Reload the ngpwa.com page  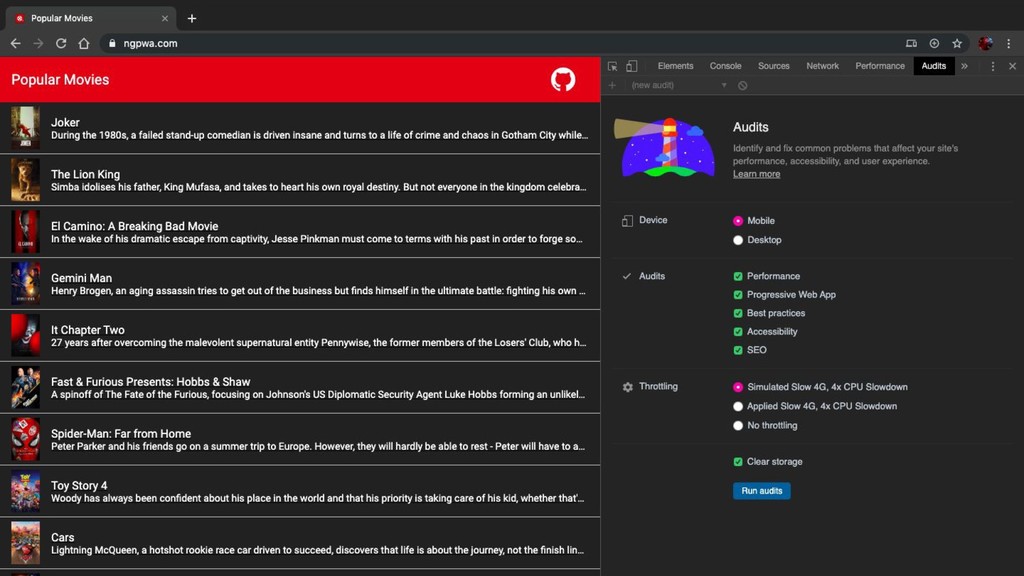coord(61,43)
